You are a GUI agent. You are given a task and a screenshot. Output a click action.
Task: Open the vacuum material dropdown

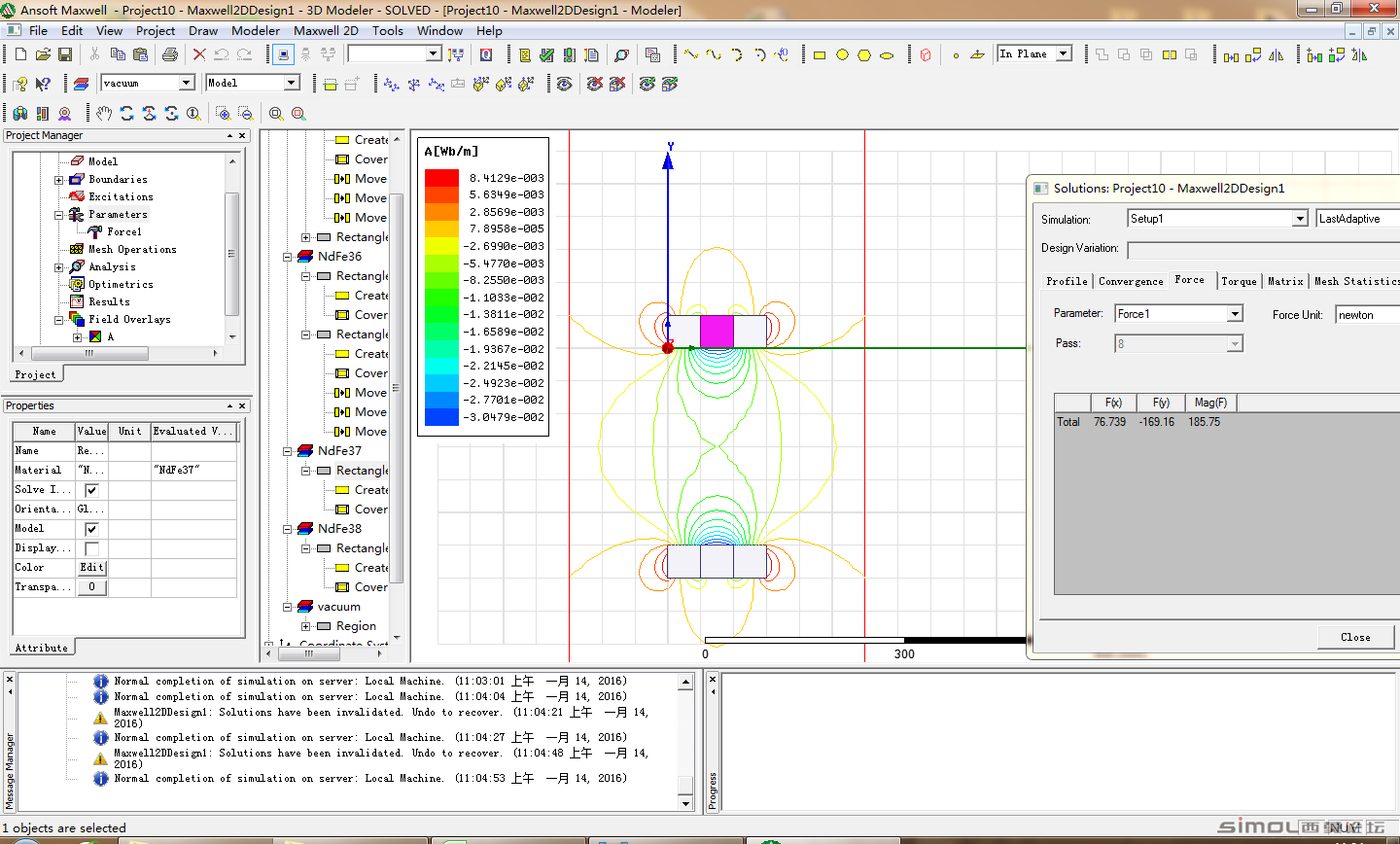(186, 84)
